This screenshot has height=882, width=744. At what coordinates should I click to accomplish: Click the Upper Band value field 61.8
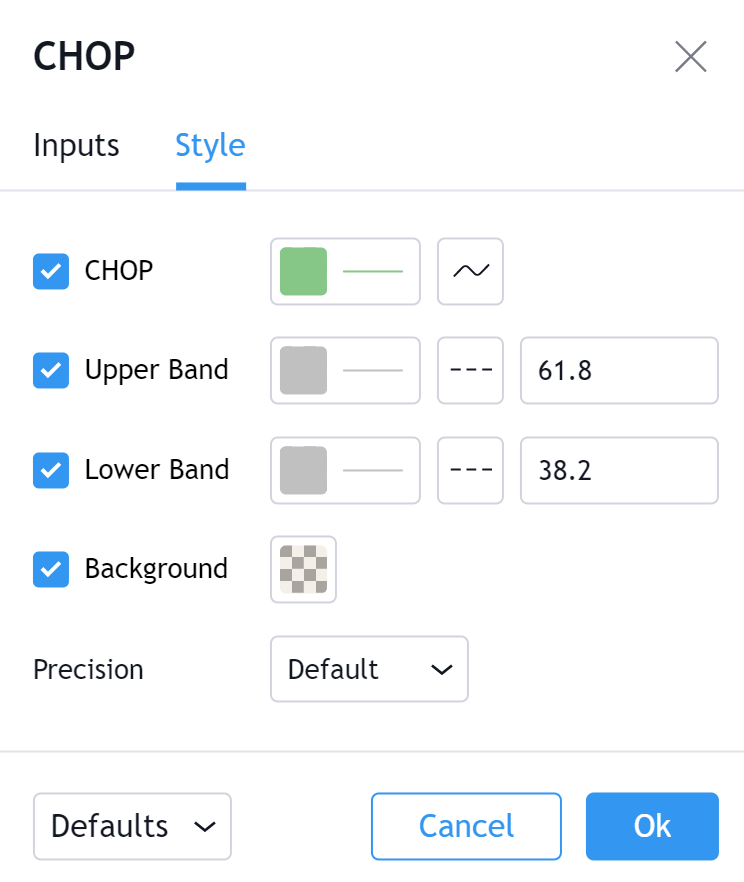pos(619,370)
